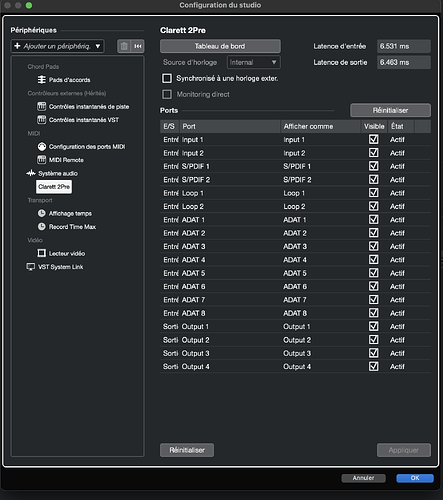Select Contrôles instantanés de piste icon
This screenshot has width=443, height=500.
click(x=42, y=106)
